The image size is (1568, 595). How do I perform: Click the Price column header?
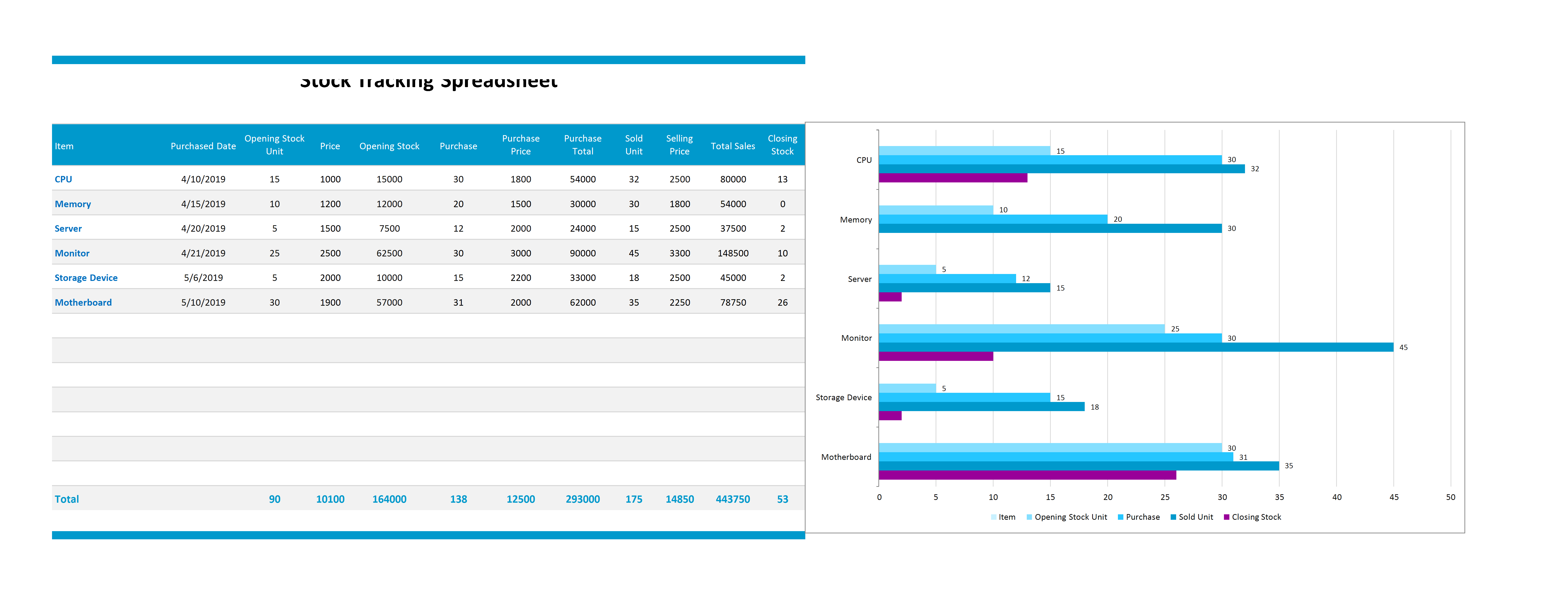coord(330,146)
